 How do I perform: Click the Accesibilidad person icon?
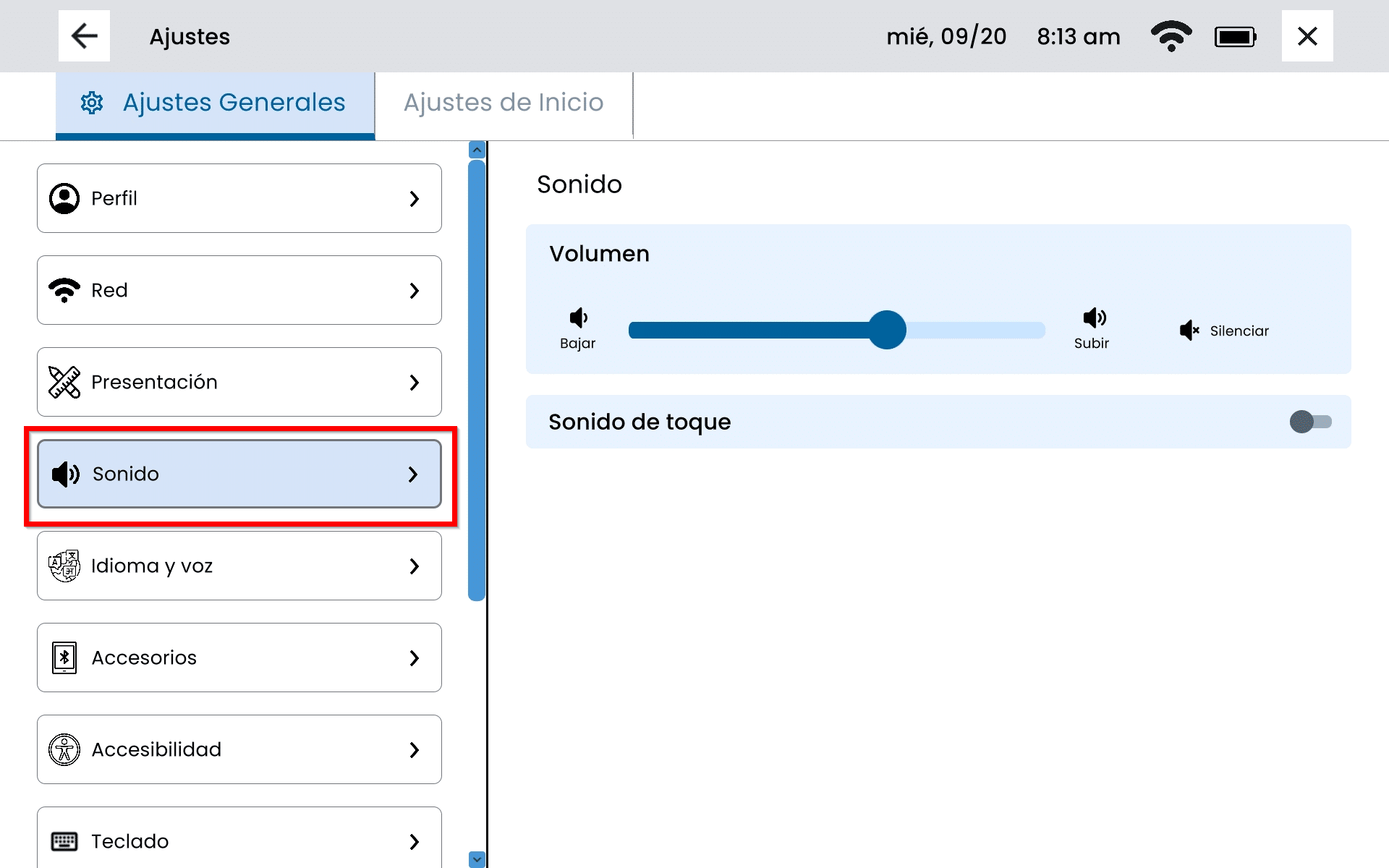coord(64,749)
